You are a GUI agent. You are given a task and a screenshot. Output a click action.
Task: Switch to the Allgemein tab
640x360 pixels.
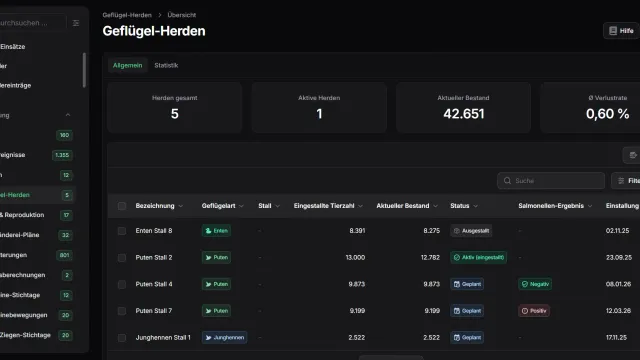point(127,65)
